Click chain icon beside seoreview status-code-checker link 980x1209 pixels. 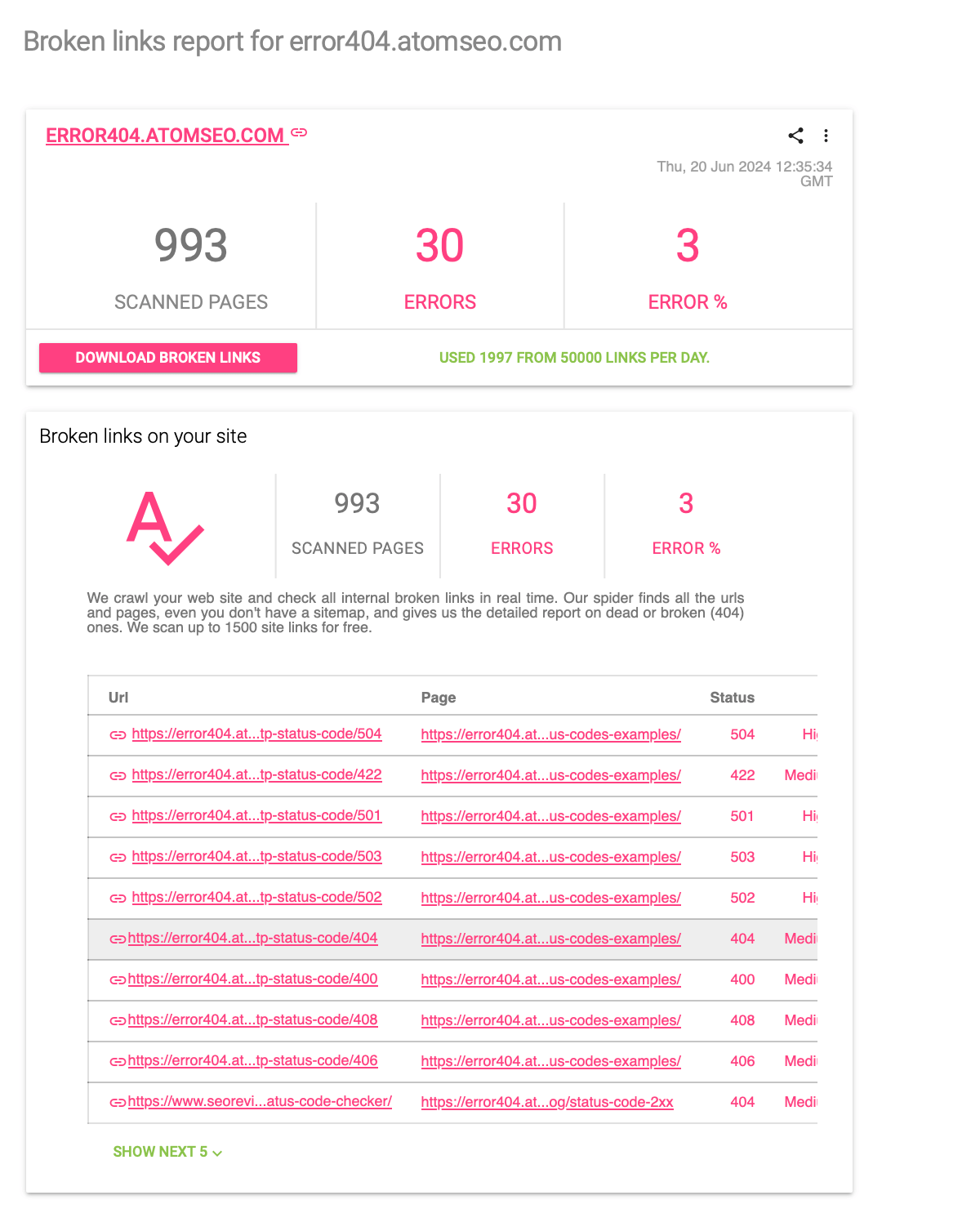coord(118,1102)
